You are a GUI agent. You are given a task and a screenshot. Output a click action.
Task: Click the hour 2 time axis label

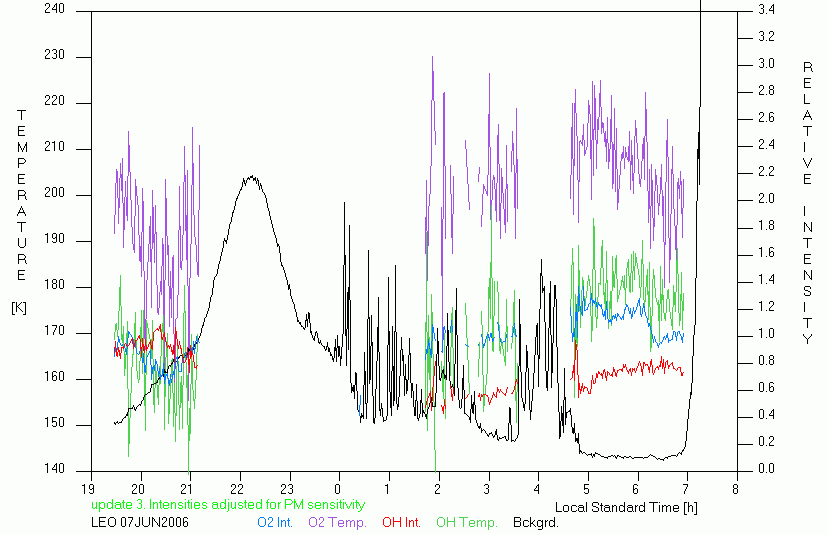coord(437,489)
